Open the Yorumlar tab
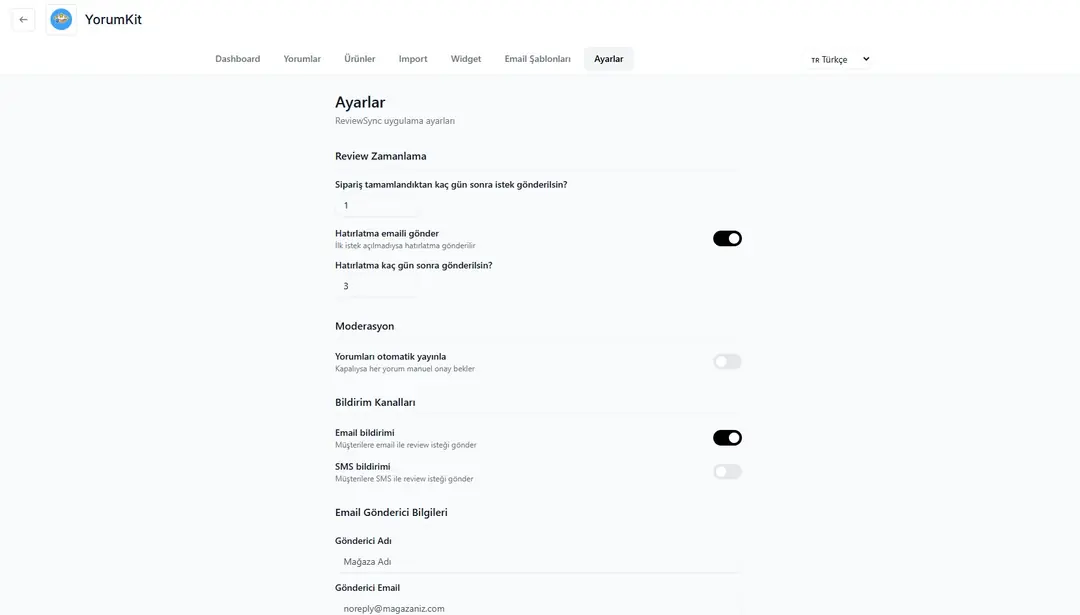 click(x=302, y=59)
